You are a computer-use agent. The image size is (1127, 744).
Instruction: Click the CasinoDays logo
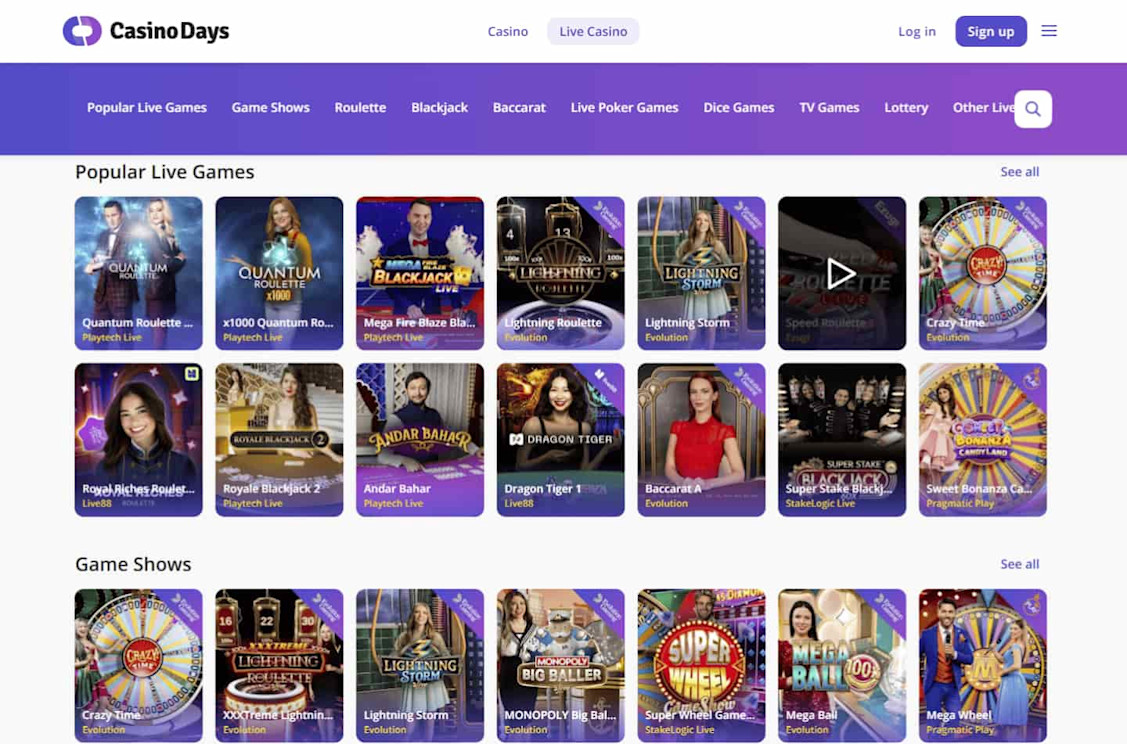pos(146,31)
